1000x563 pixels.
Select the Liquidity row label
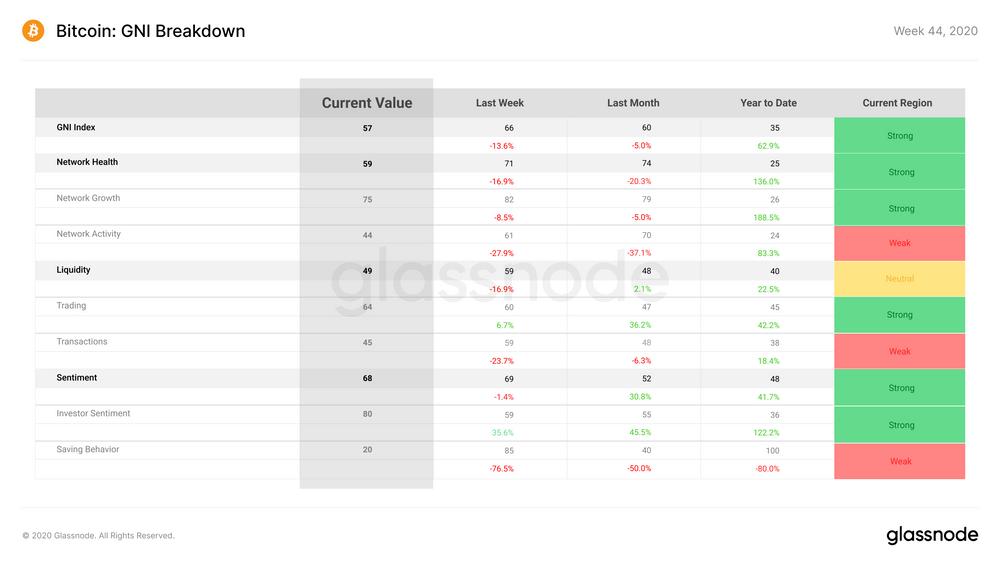73,270
